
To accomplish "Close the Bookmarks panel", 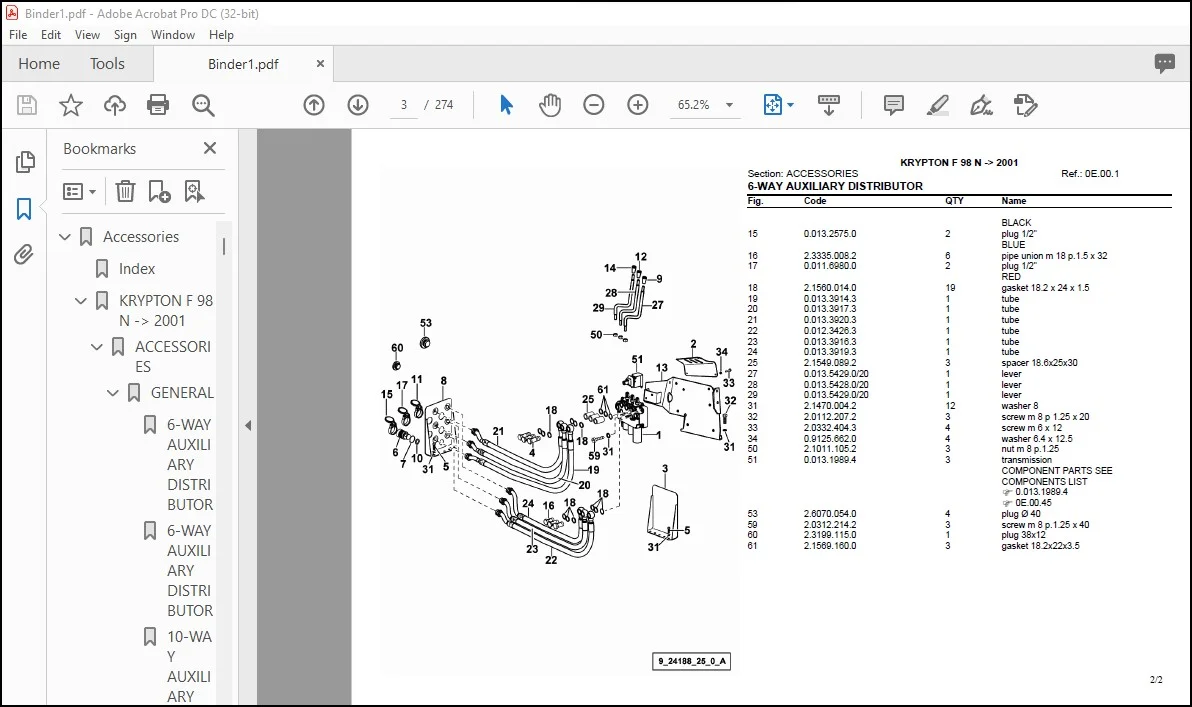I will pyautogui.click(x=210, y=148).
